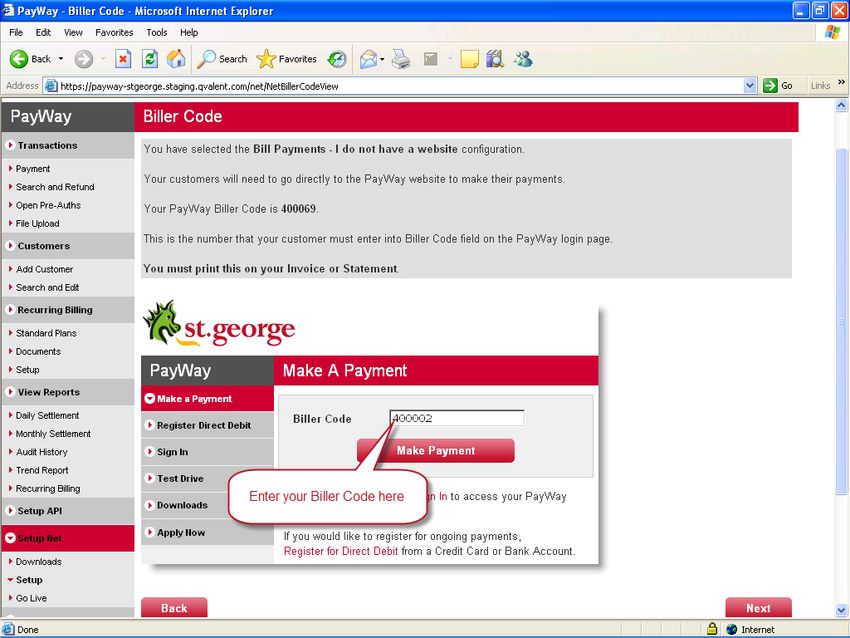This screenshot has width=850, height=638.
Task: Click the URL address bar field
Action: (401, 86)
